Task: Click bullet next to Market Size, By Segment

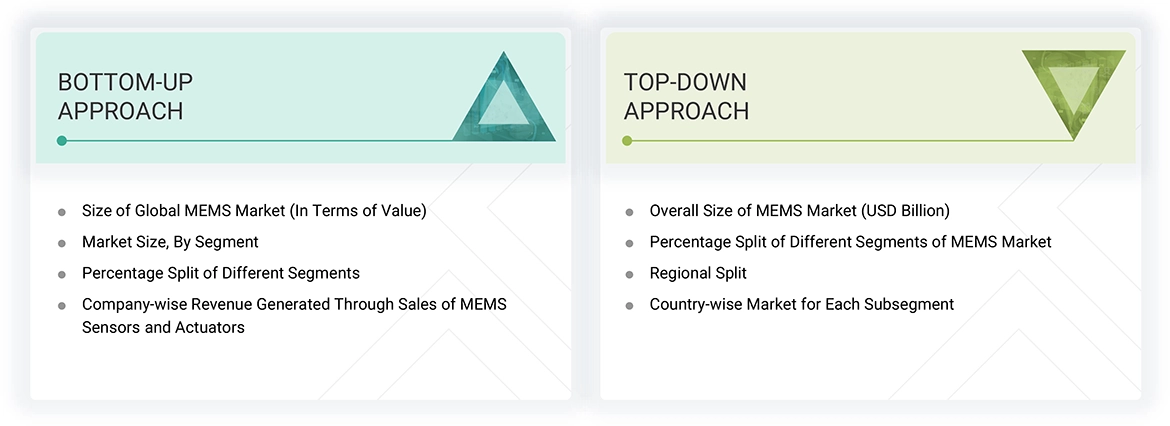Action: point(62,243)
